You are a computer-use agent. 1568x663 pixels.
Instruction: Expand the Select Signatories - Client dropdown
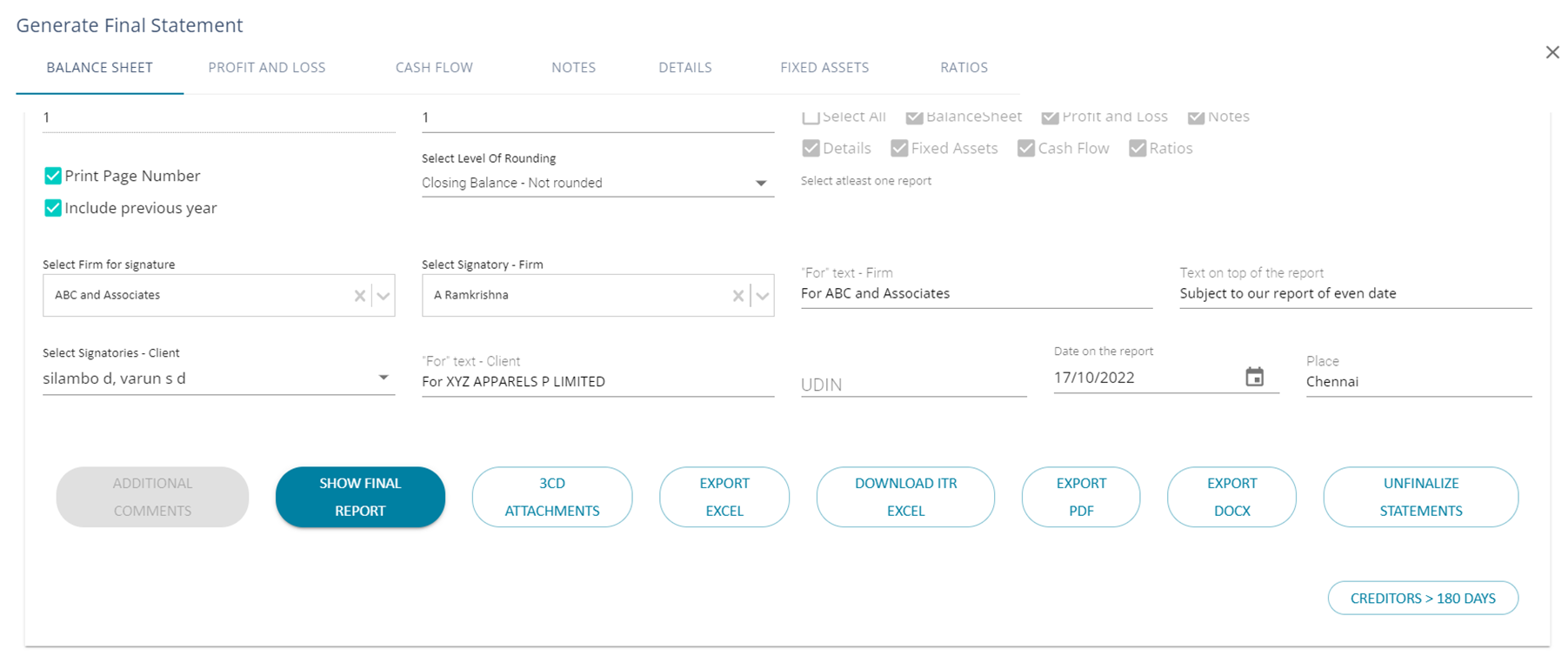coord(383,378)
